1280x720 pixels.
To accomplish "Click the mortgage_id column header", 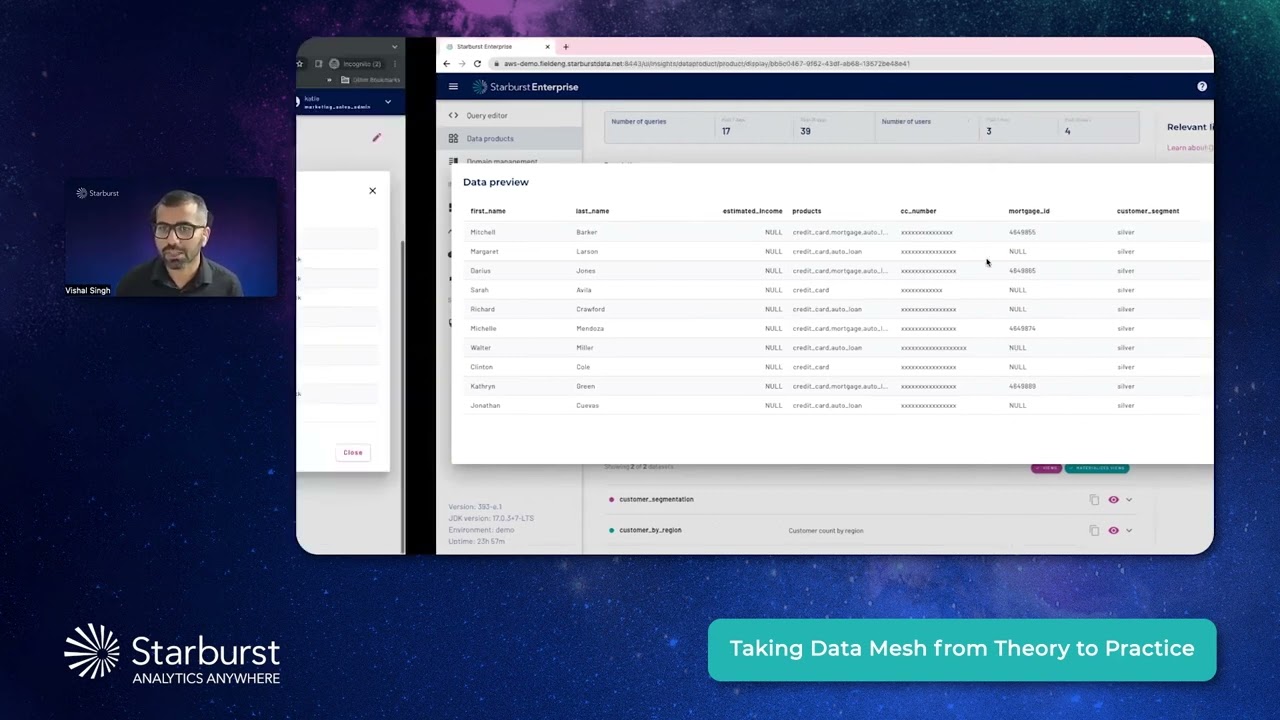I will (1029, 211).
